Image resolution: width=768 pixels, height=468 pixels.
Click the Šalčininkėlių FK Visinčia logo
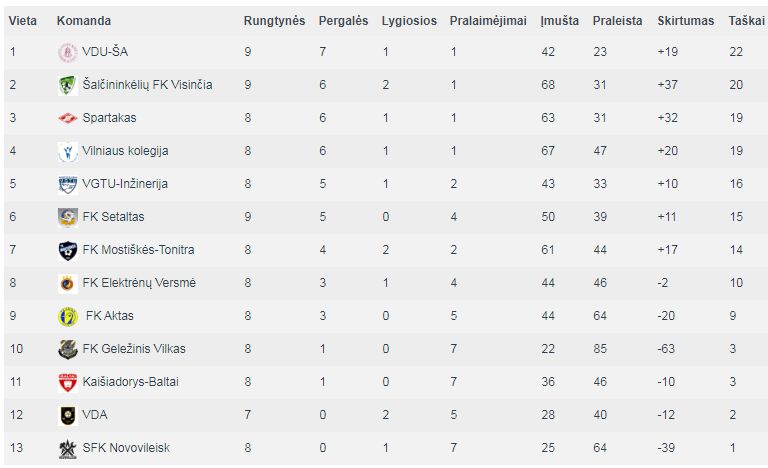tap(68, 85)
